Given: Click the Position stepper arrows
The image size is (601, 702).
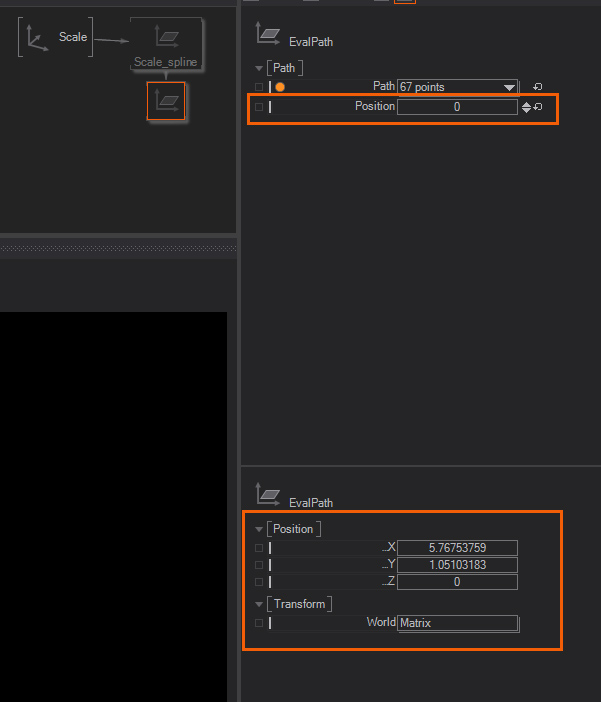Looking at the screenshot, I should coord(526,107).
